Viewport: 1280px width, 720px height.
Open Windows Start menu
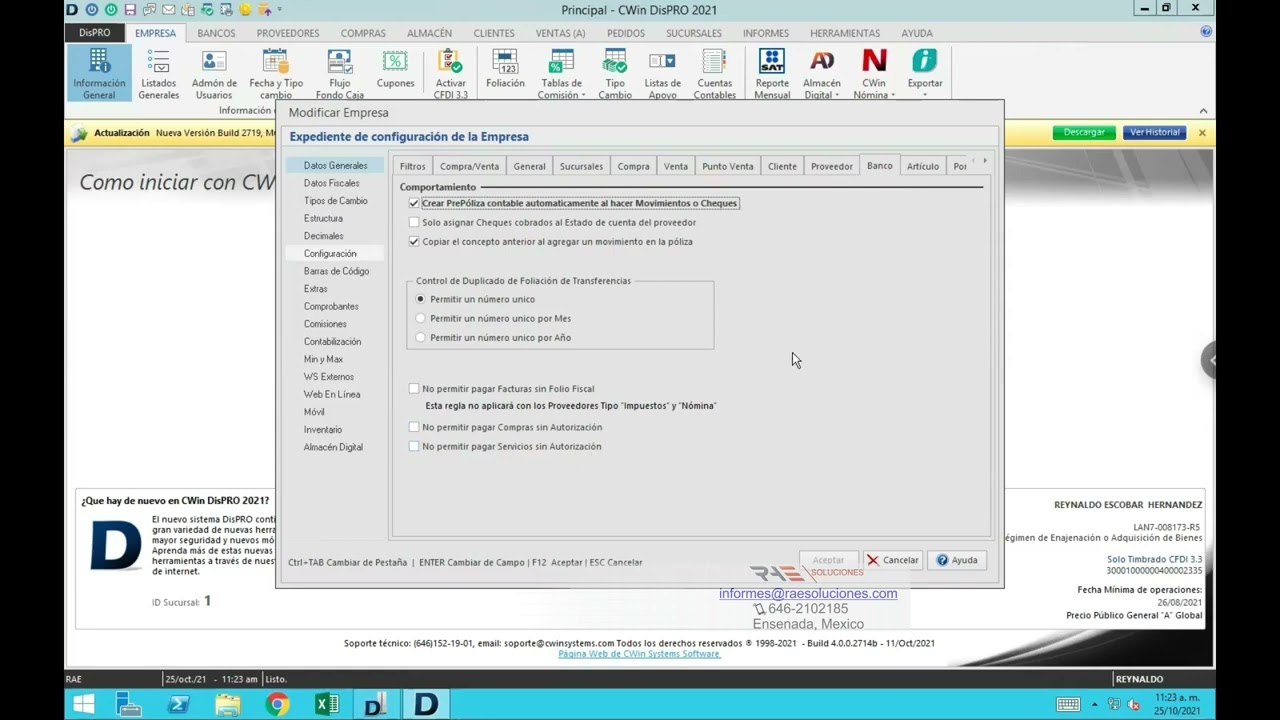pos(84,704)
